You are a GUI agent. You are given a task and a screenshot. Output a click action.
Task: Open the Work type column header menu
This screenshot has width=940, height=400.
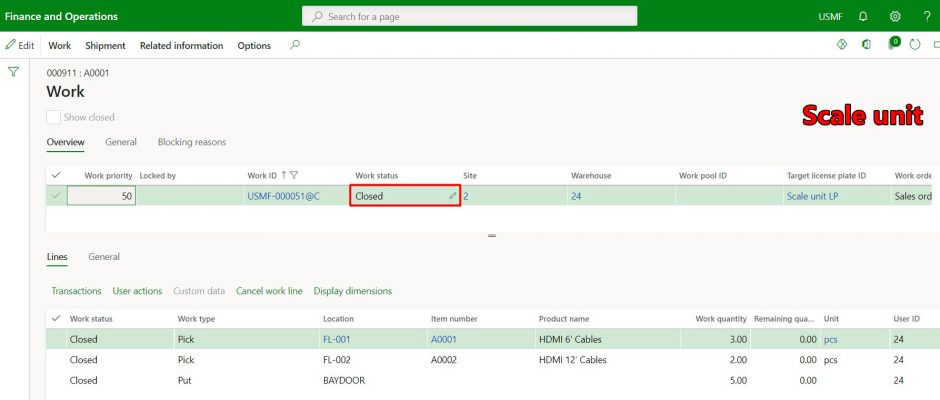196,319
